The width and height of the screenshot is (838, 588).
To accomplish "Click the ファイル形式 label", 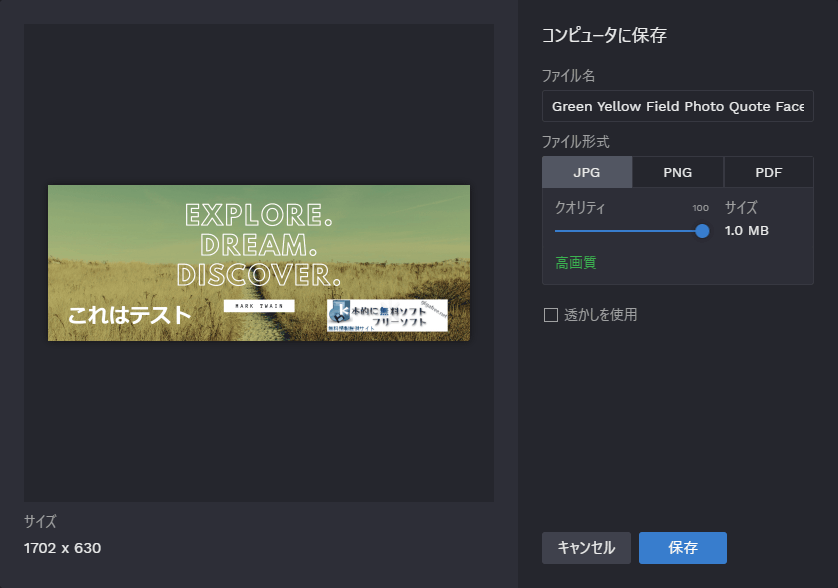I will (576, 142).
